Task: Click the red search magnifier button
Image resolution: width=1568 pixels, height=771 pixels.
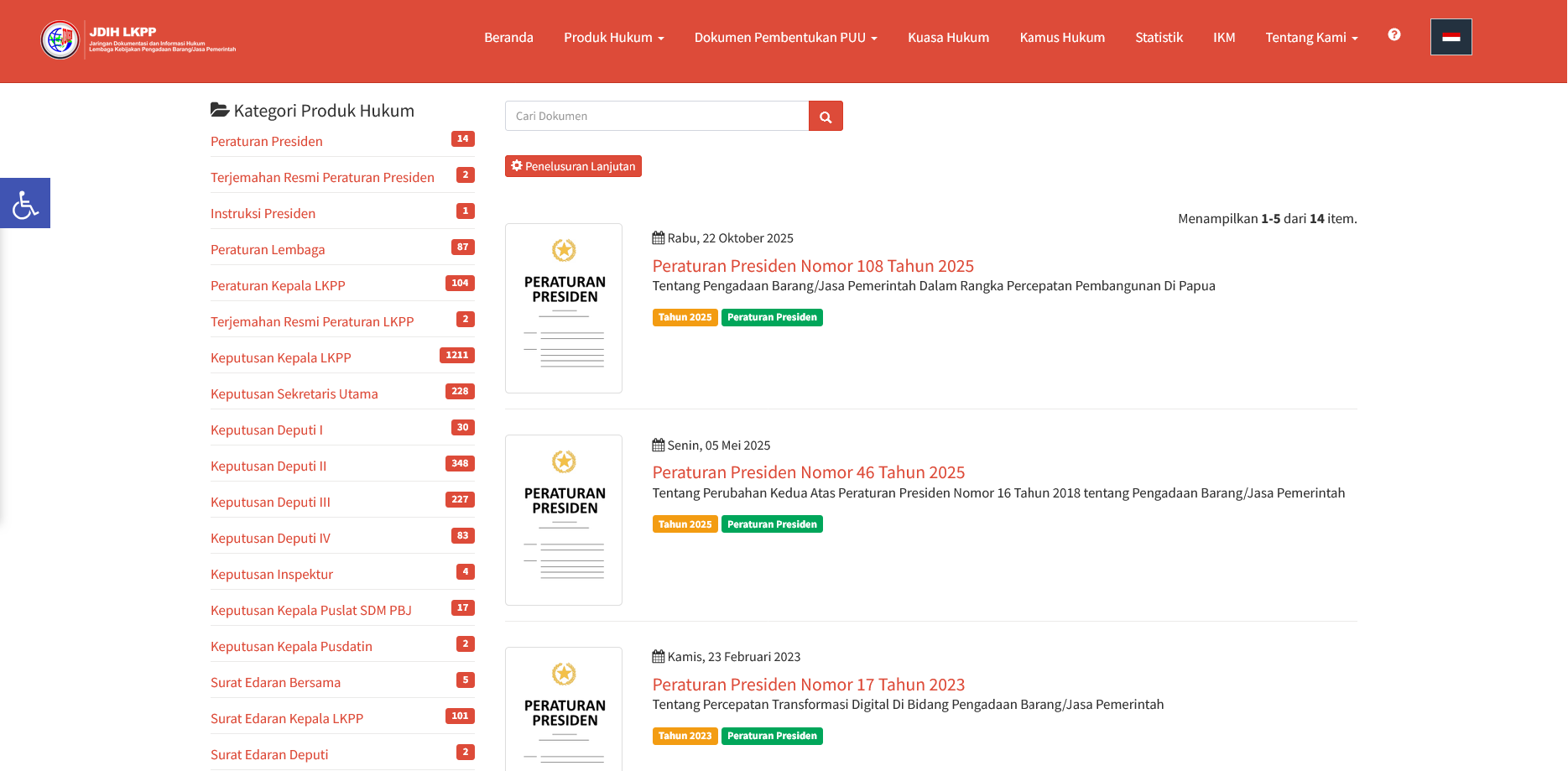Action: pos(826,116)
